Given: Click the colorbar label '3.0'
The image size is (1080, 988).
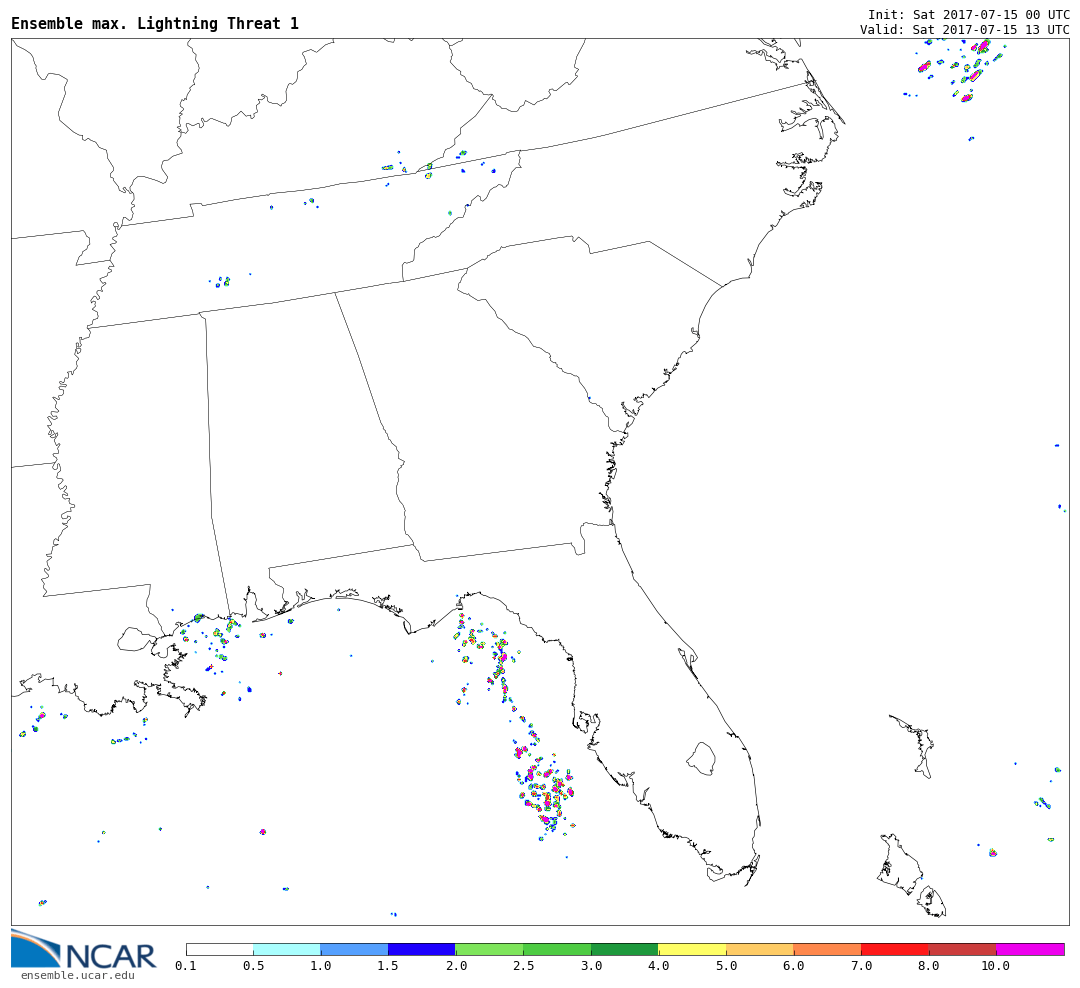Looking at the screenshot, I should (x=591, y=966).
